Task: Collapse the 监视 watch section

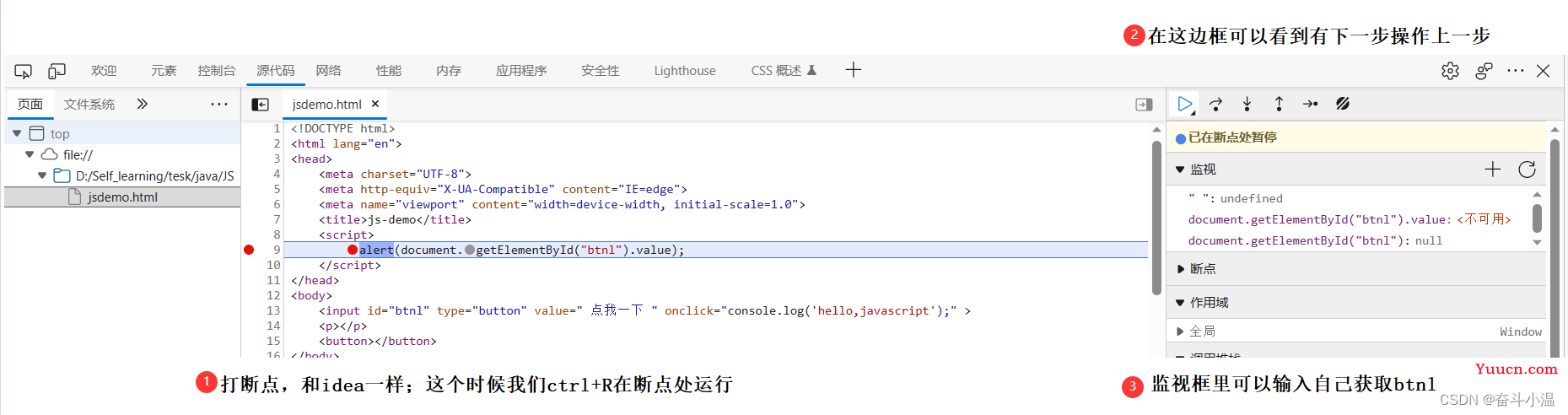Action: coord(1180,170)
